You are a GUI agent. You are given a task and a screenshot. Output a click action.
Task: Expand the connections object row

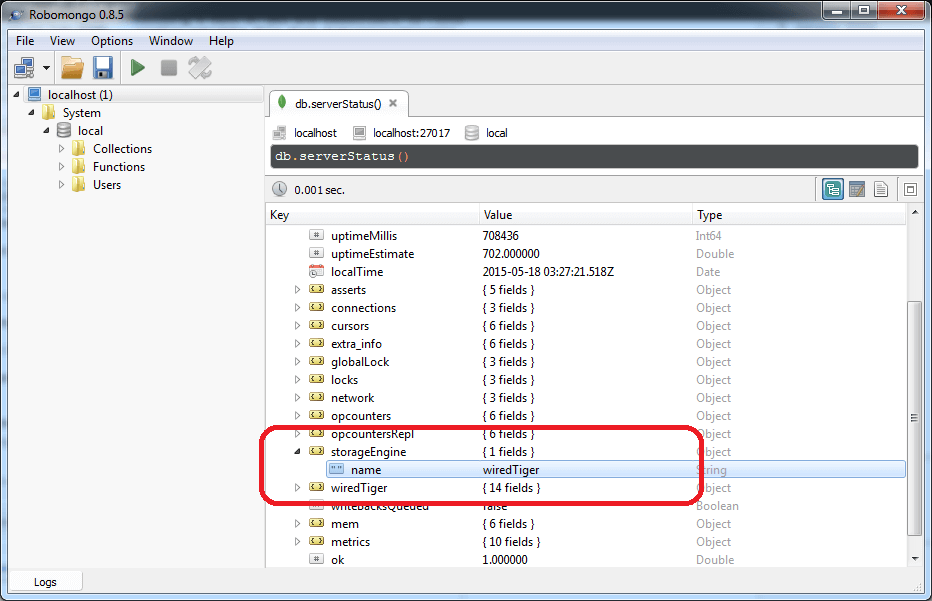(298, 307)
